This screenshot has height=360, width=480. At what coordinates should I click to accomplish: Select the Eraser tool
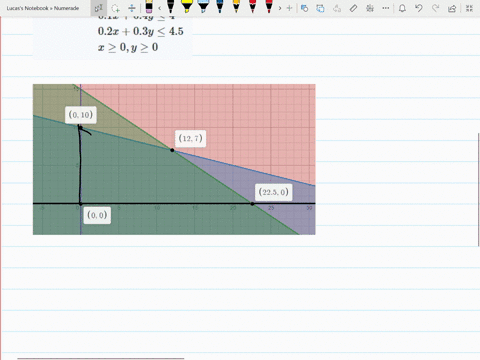149,7
